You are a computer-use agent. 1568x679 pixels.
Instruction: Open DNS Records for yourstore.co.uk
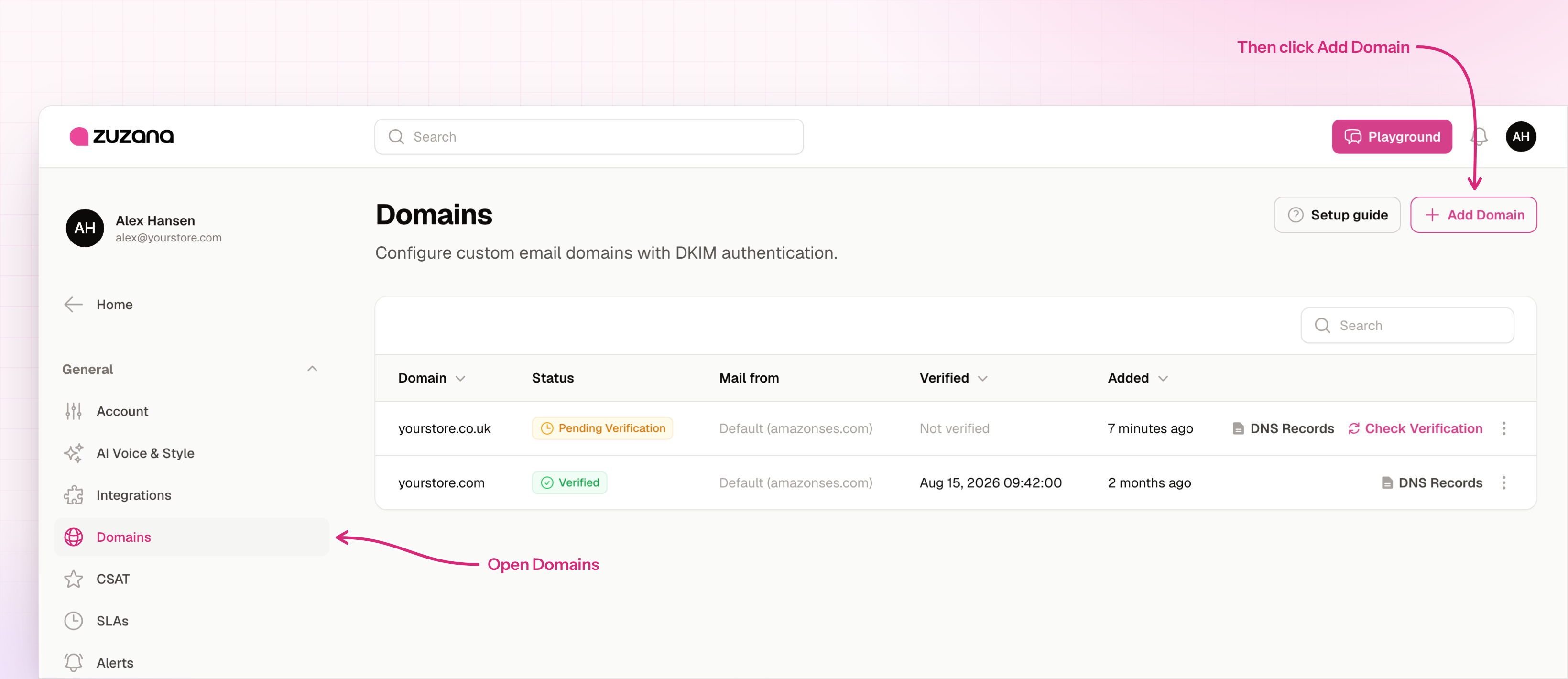(1283, 429)
